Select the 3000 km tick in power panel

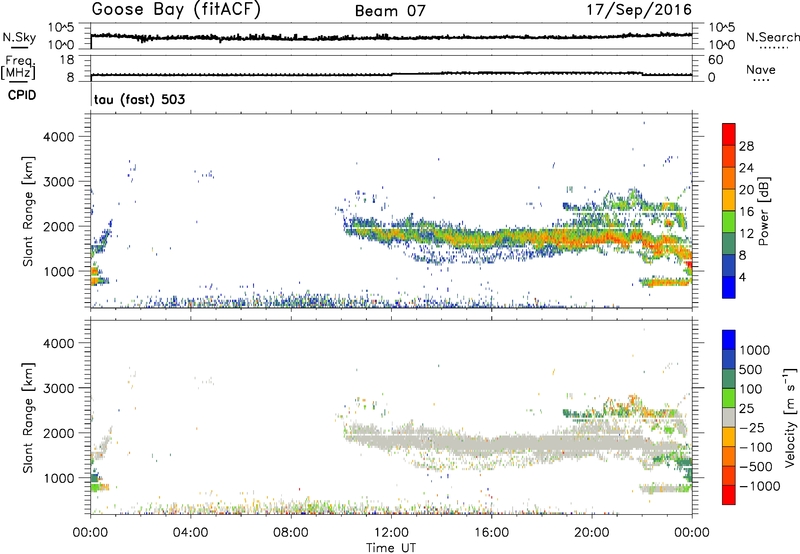tap(58, 182)
